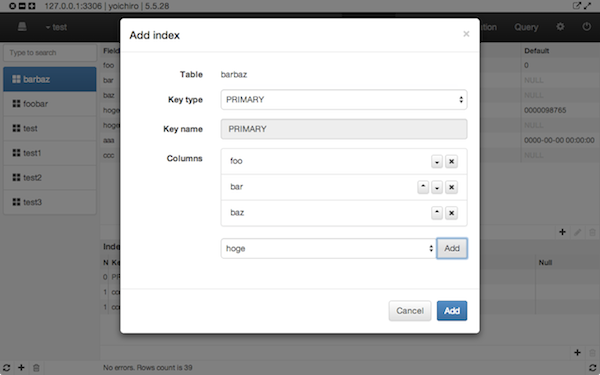Remove column baz from index
Screen dimensions: 600x375
pos(451,213)
